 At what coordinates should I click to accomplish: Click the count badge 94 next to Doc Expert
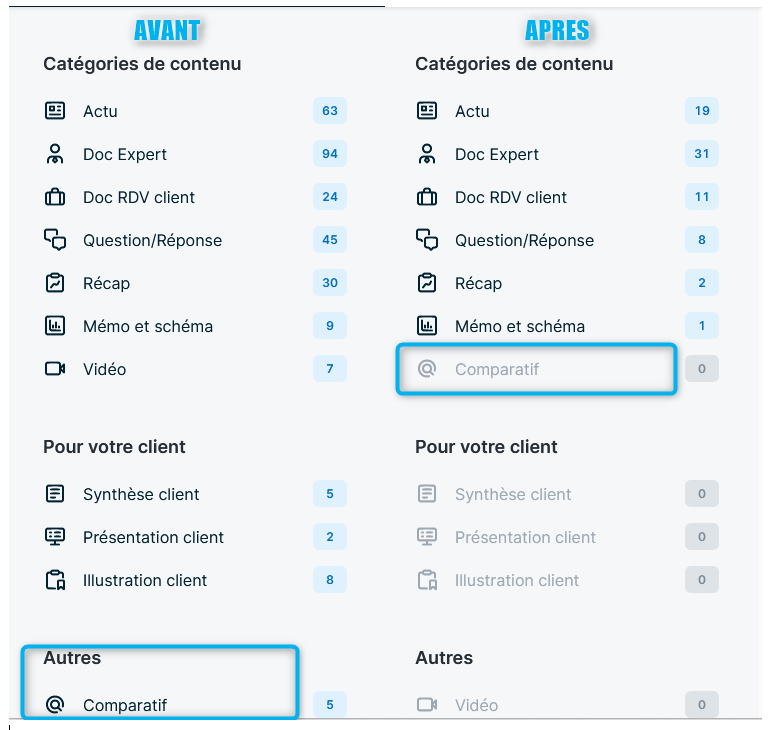point(330,154)
